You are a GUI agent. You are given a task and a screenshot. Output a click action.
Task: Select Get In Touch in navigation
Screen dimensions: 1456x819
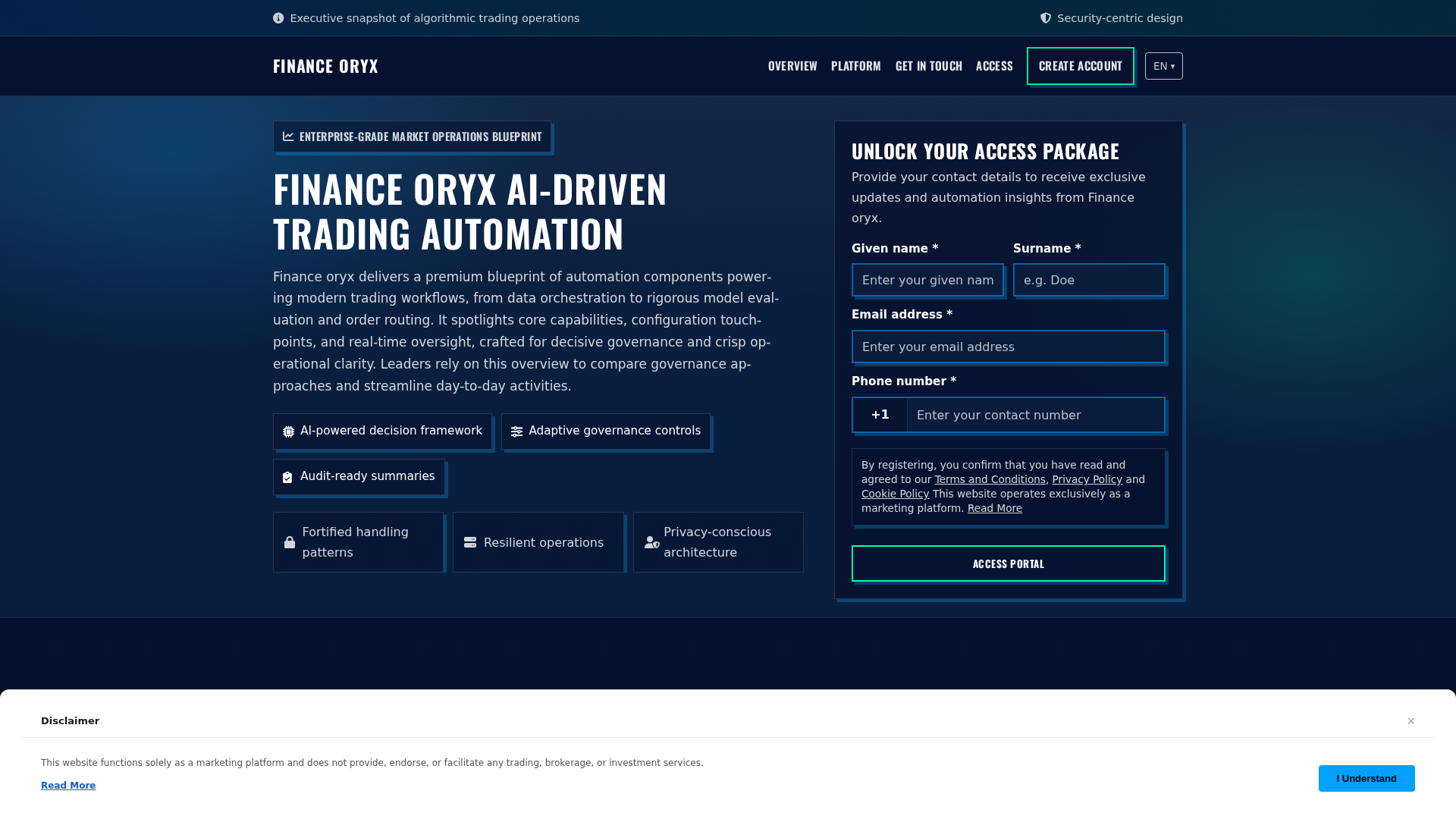pos(929,66)
